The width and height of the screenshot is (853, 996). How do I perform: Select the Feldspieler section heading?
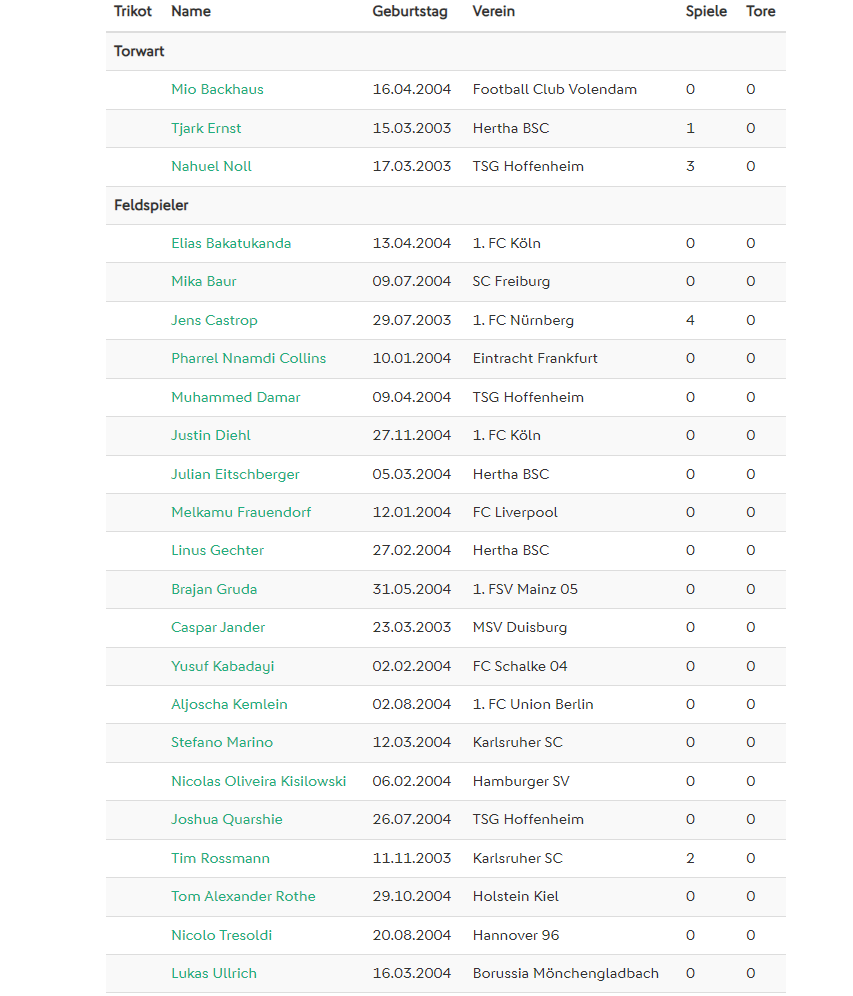151,205
